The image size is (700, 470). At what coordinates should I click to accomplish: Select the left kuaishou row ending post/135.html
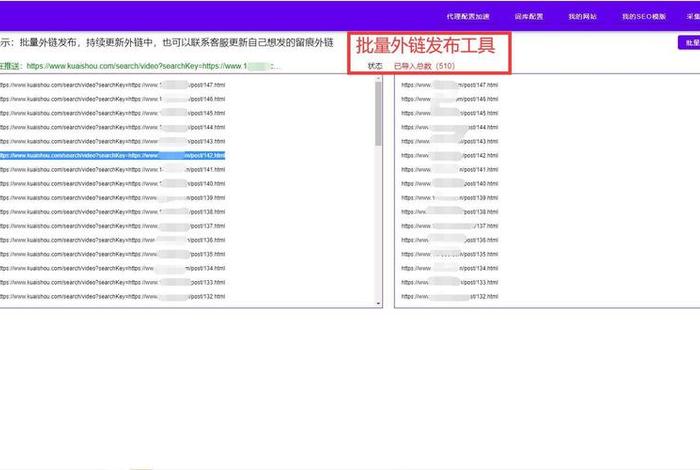(x=112, y=254)
